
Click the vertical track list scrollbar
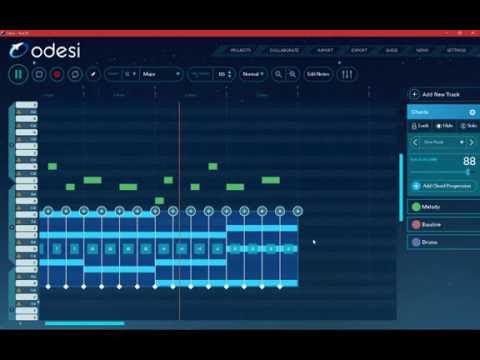pyautogui.click(x=401, y=187)
